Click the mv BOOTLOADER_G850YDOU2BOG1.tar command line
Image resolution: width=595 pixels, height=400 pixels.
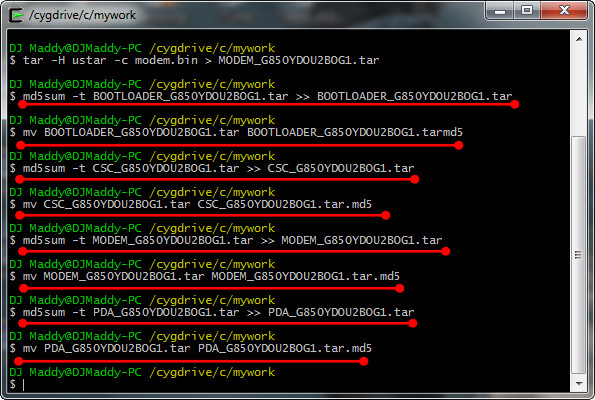236,132
